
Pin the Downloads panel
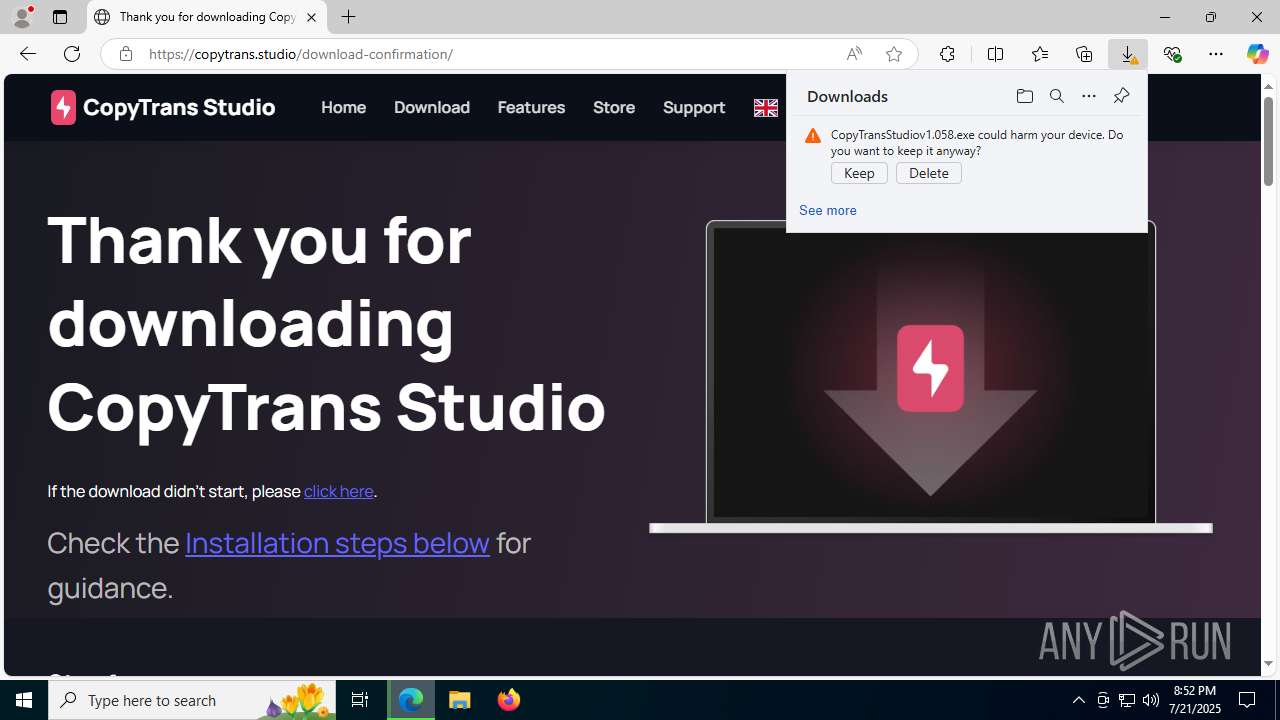coord(1121,96)
